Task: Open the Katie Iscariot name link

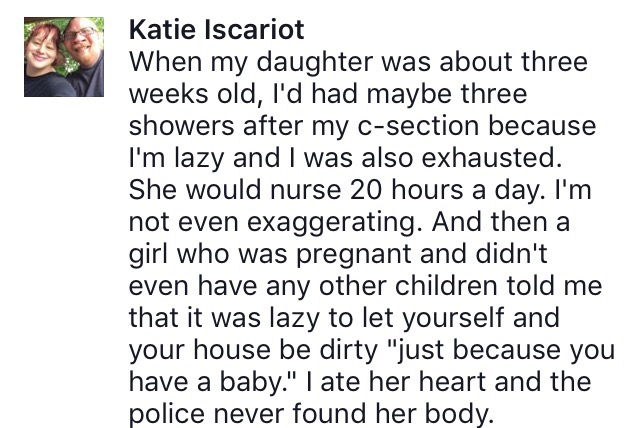Action: (x=217, y=29)
